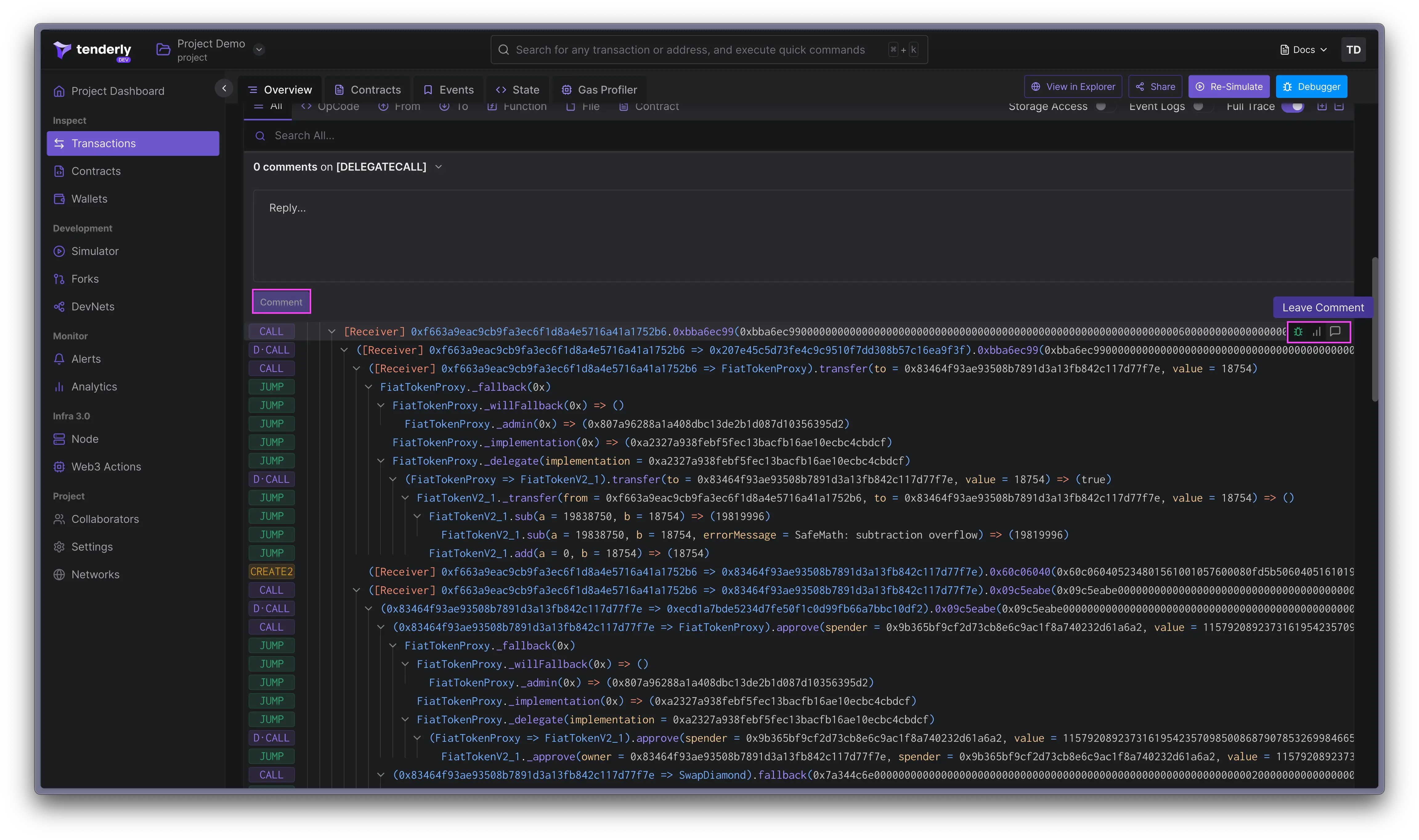
Task: Click the speech-bubble comment icon on CALL row
Action: (x=1335, y=332)
